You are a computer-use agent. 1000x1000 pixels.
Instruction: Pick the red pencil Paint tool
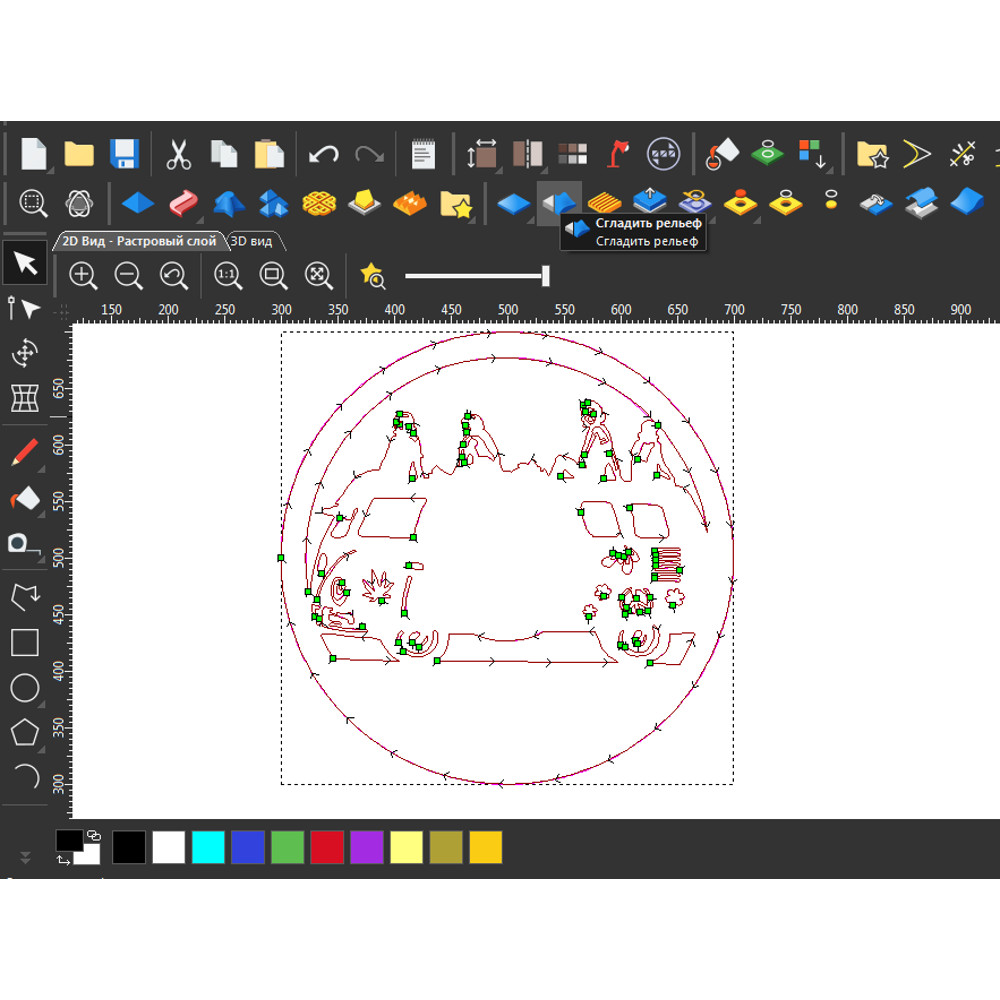point(24,451)
